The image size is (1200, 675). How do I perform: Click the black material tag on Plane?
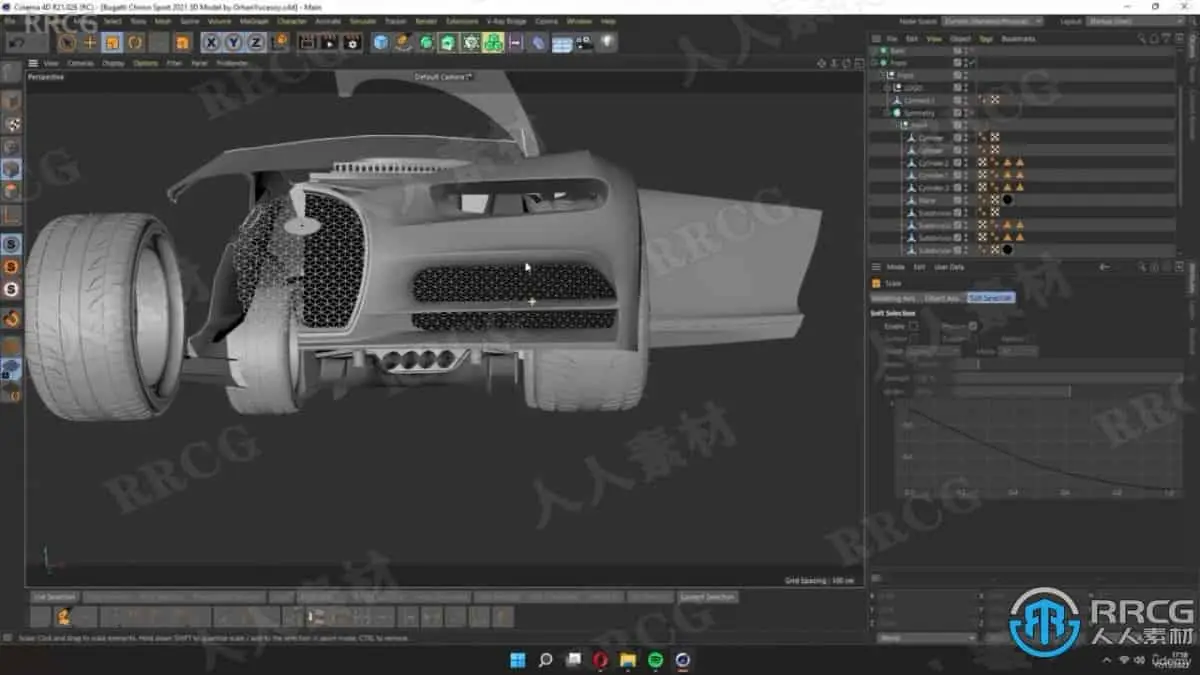pyautogui.click(x=1008, y=200)
